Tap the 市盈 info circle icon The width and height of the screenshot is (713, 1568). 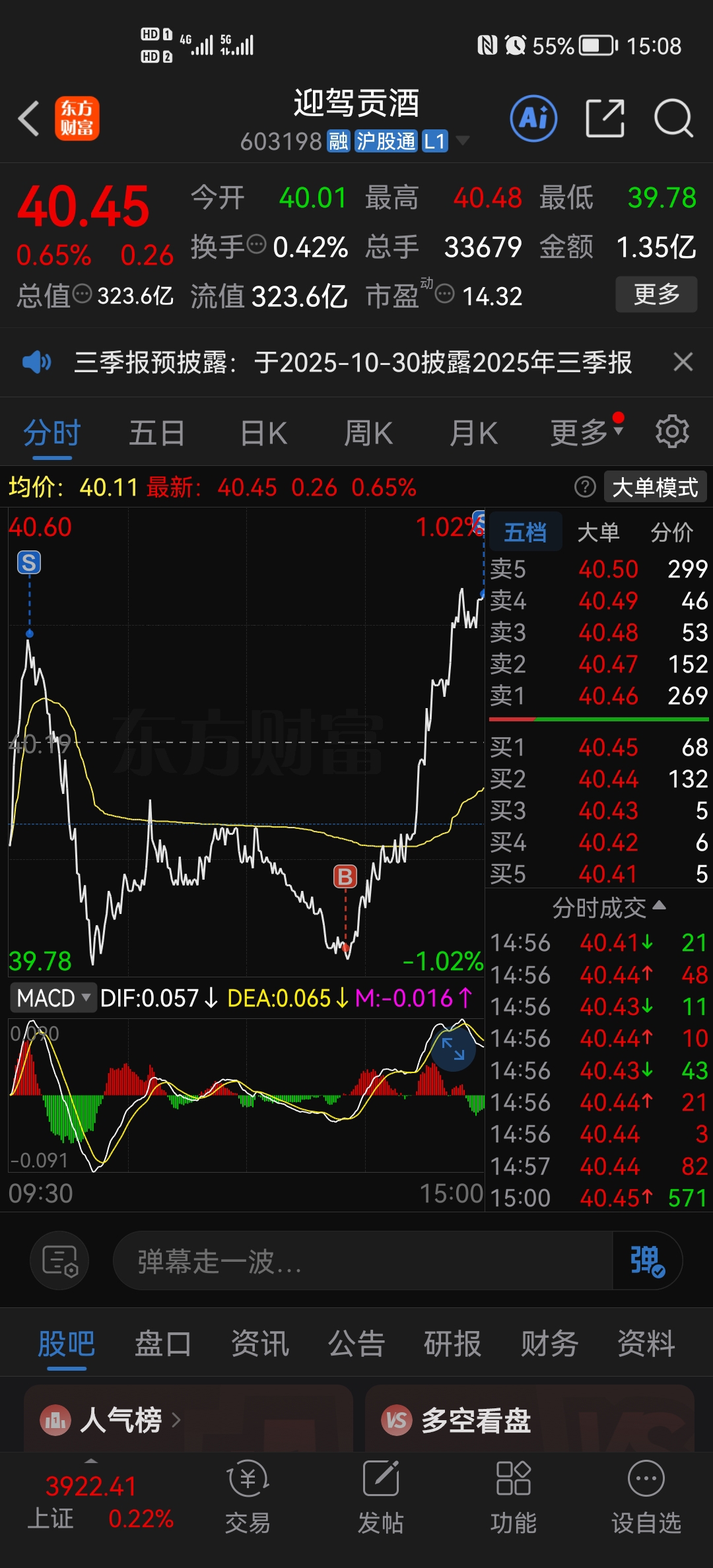pyautogui.click(x=445, y=294)
